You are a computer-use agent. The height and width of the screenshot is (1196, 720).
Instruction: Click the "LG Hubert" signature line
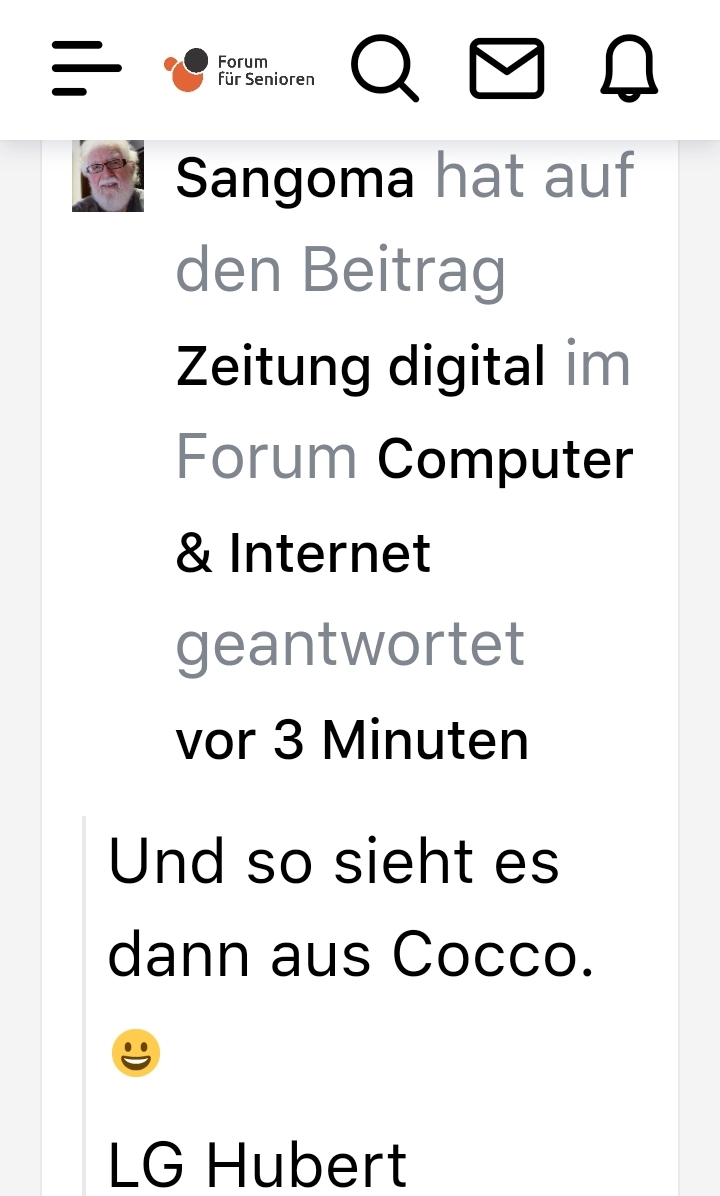click(257, 1164)
